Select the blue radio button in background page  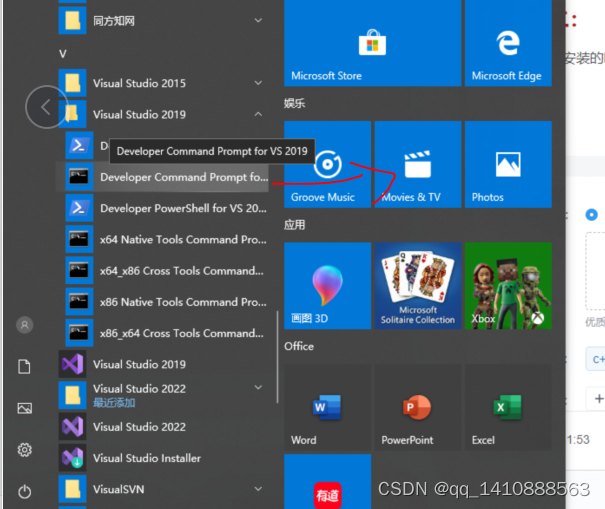pos(591,215)
